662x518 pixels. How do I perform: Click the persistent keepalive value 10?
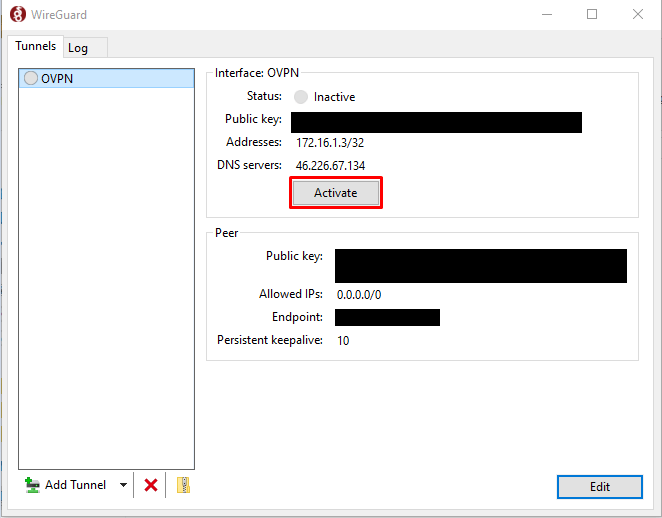pyautogui.click(x=343, y=341)
